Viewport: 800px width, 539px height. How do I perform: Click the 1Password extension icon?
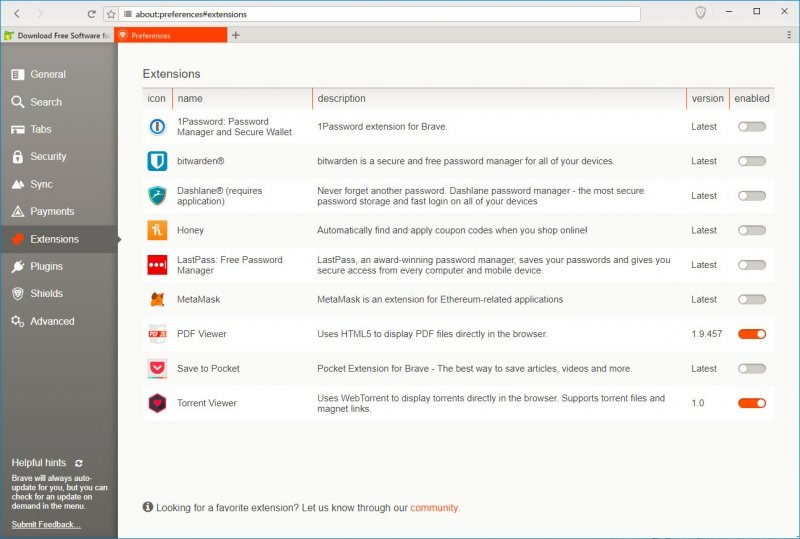(157, 127)
